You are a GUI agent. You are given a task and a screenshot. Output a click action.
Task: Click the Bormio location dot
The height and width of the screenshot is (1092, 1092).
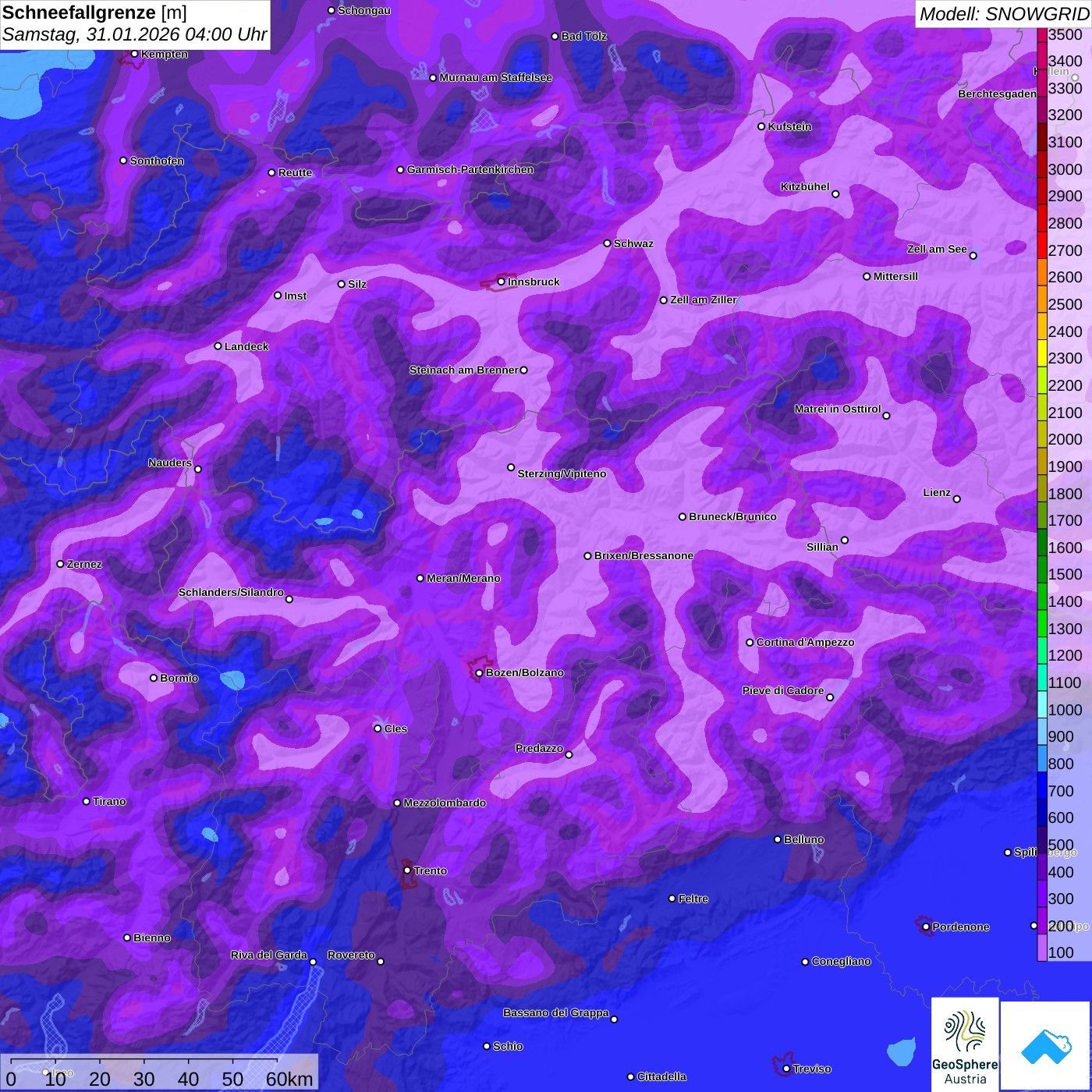click(x=154, y=678)
